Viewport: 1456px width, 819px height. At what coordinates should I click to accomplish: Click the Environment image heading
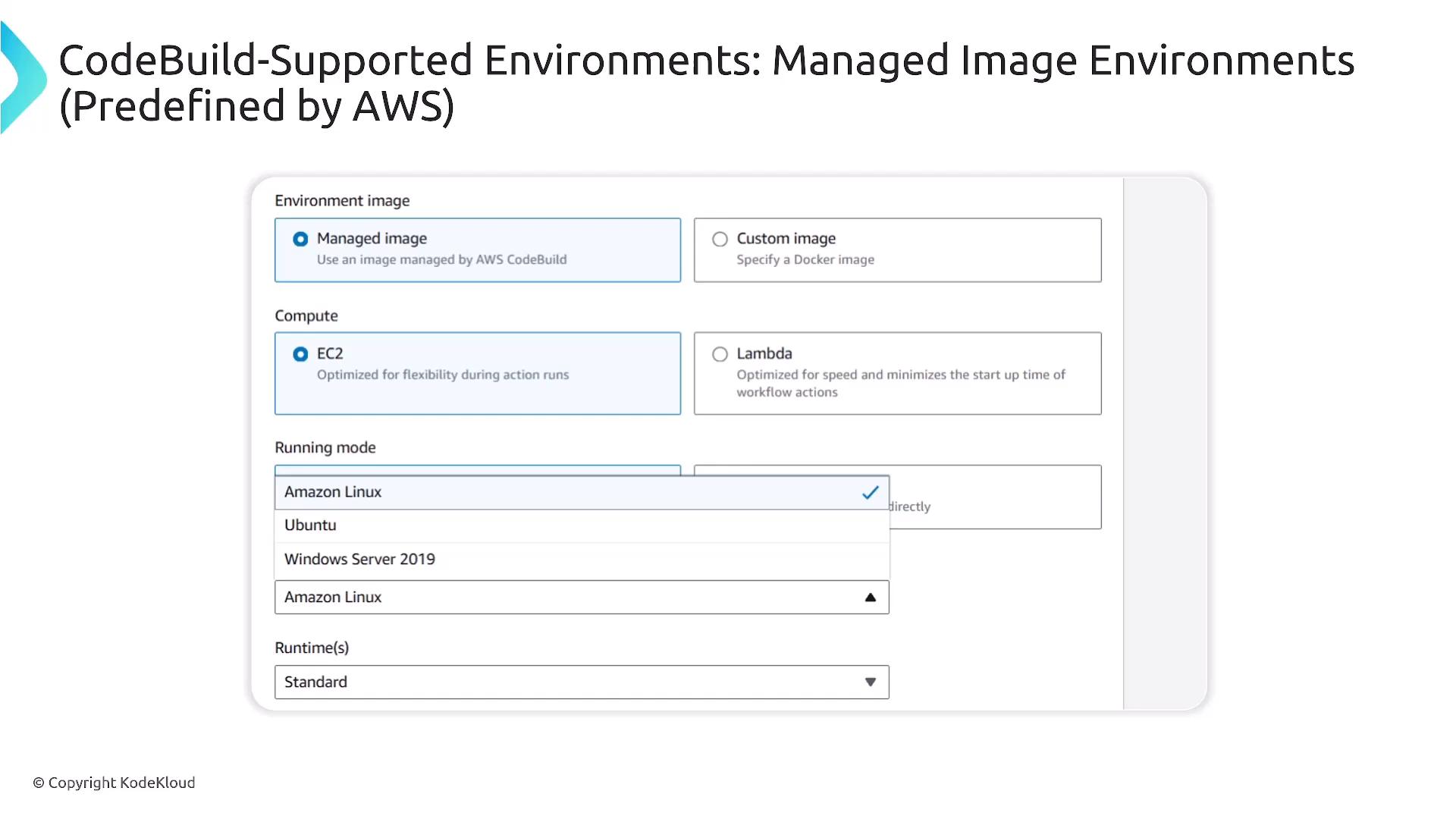[x=342, y=201]
